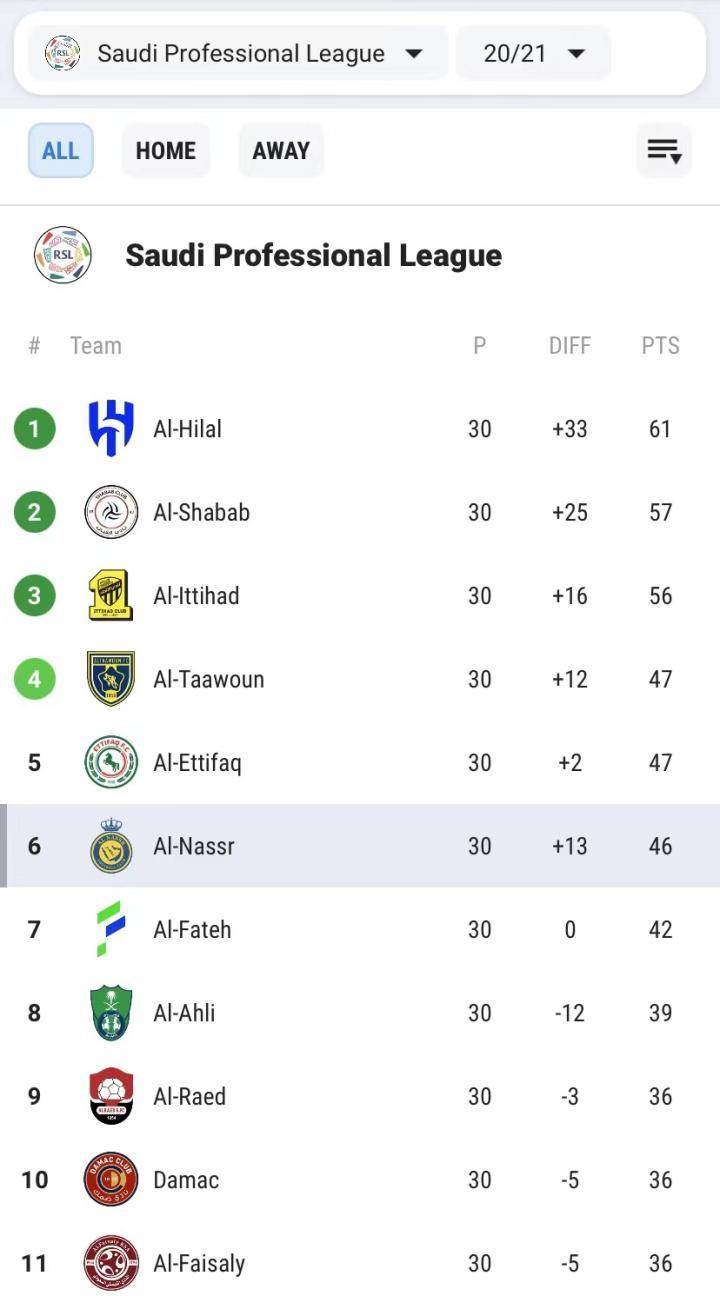Click the Al-Shabab club logo
This screenshot has height=1296, width=720.
coord(111,512)
